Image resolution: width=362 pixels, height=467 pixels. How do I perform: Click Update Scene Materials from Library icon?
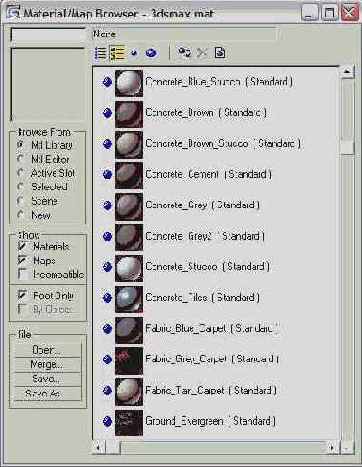pyautogui.click(x=184, y=53)
